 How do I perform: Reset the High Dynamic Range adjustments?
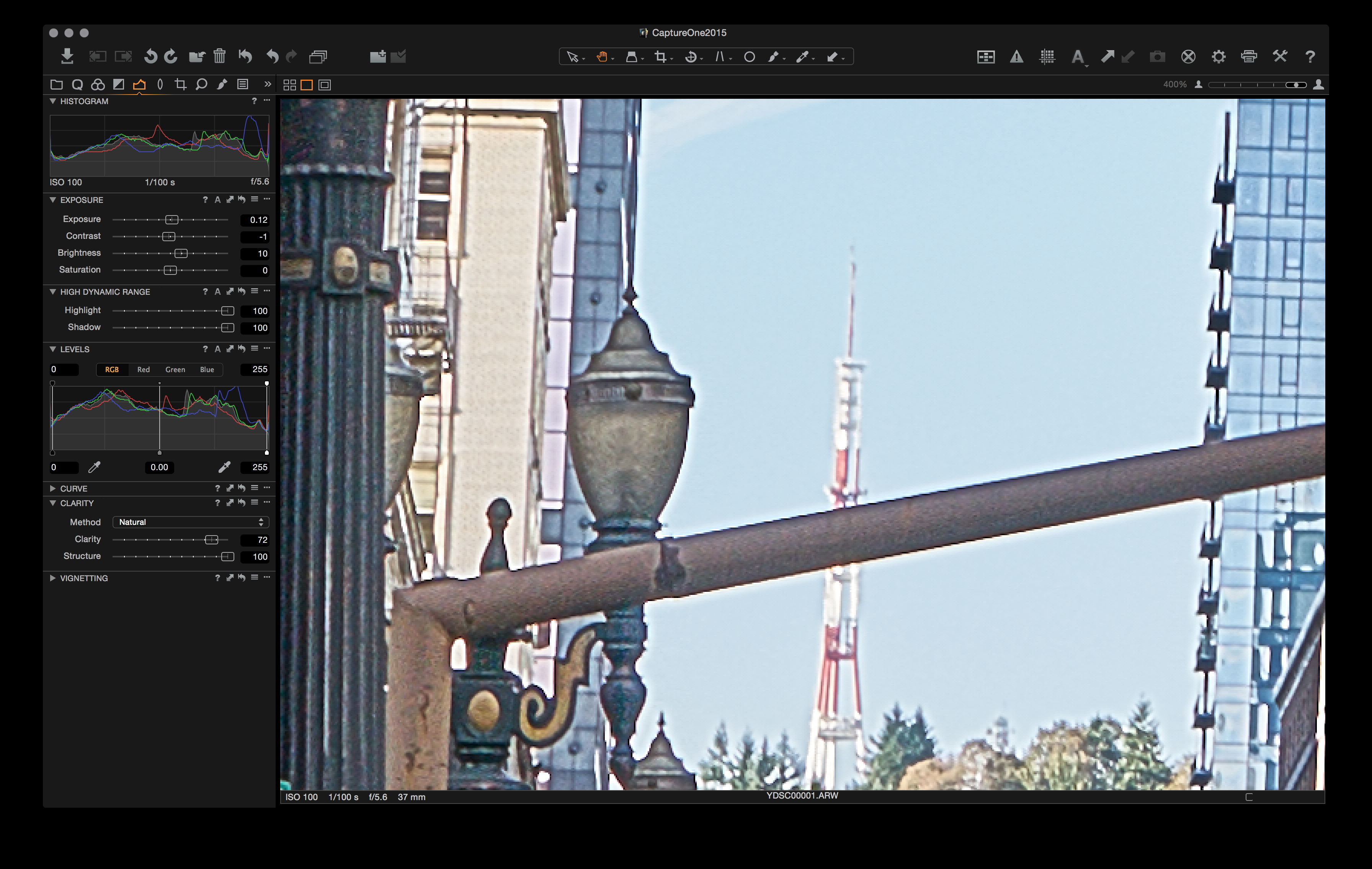point(242,291)
